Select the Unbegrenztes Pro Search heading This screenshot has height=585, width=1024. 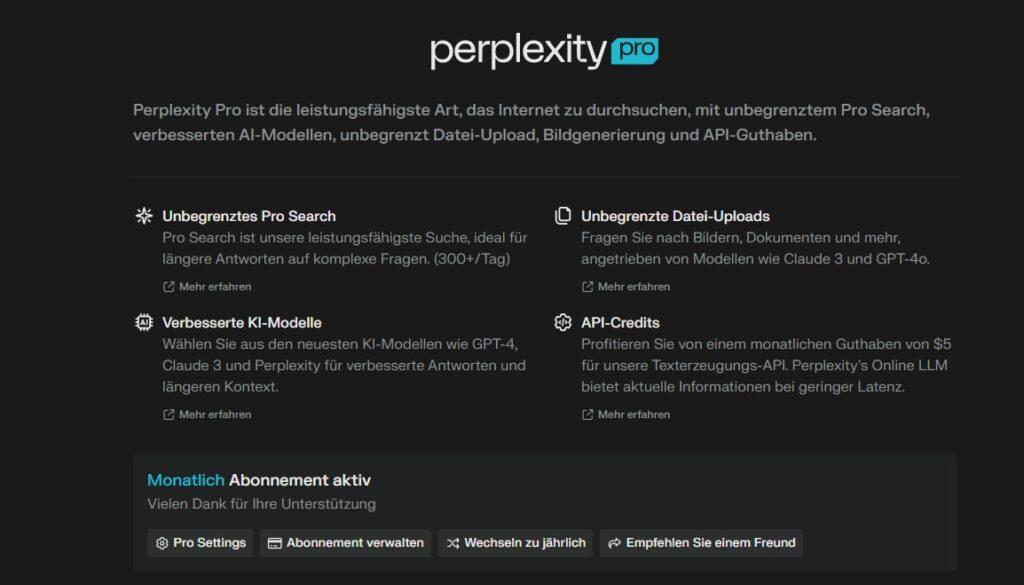tap(249, 216)
